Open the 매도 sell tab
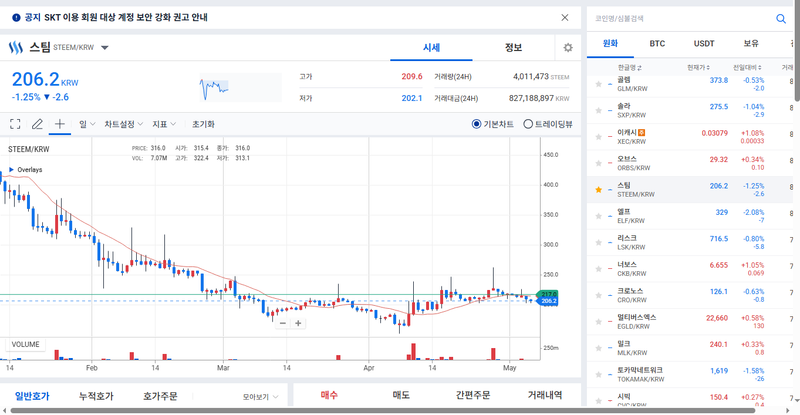 (x=401, y=395)
